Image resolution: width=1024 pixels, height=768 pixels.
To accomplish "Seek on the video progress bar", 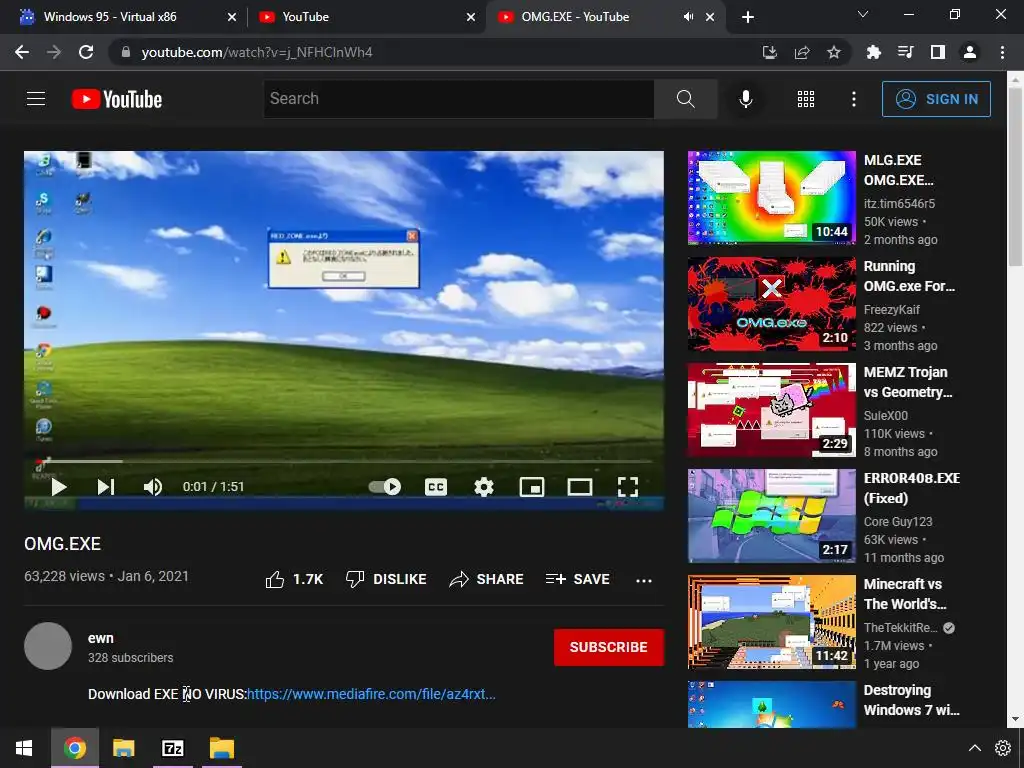I will [x=344, y=461].
